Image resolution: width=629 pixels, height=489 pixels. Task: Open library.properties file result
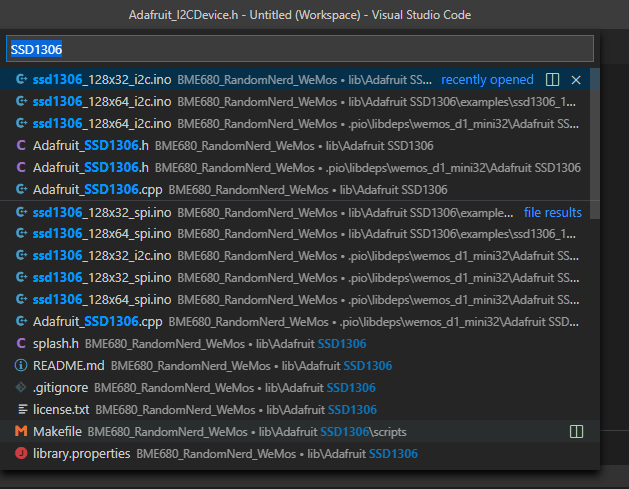click(x=300, y=454)
